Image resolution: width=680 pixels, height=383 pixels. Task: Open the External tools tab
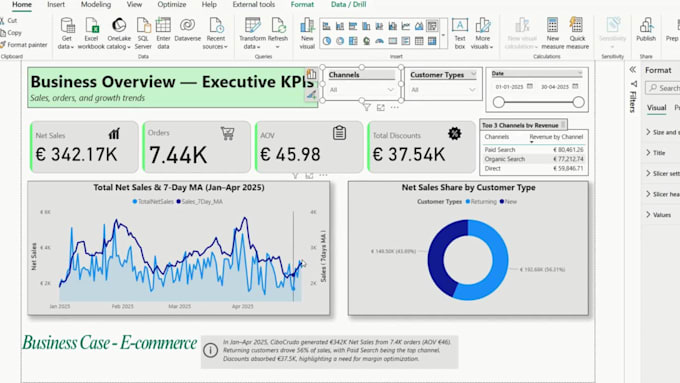(254, 4)
